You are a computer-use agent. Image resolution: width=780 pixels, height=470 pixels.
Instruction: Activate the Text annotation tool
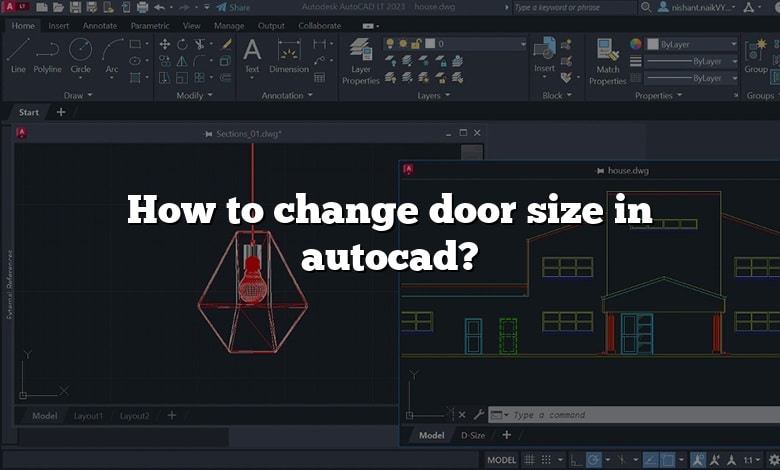(252, 56)
